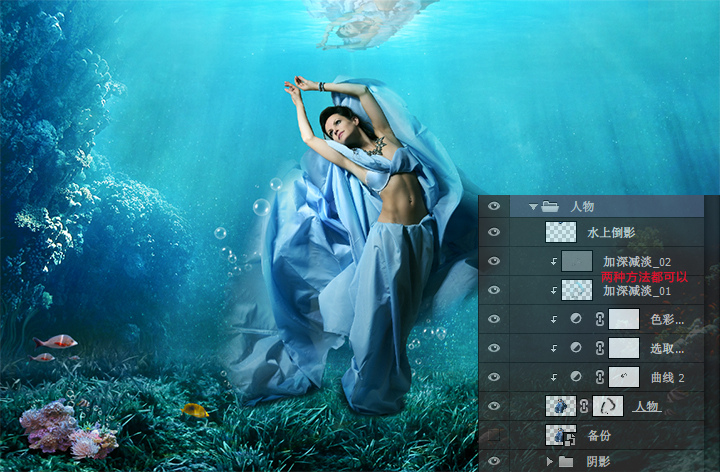This screenshot has width=720, height=472.
Task: Hide the 加深减淡_02 layer
Action: 494,261
